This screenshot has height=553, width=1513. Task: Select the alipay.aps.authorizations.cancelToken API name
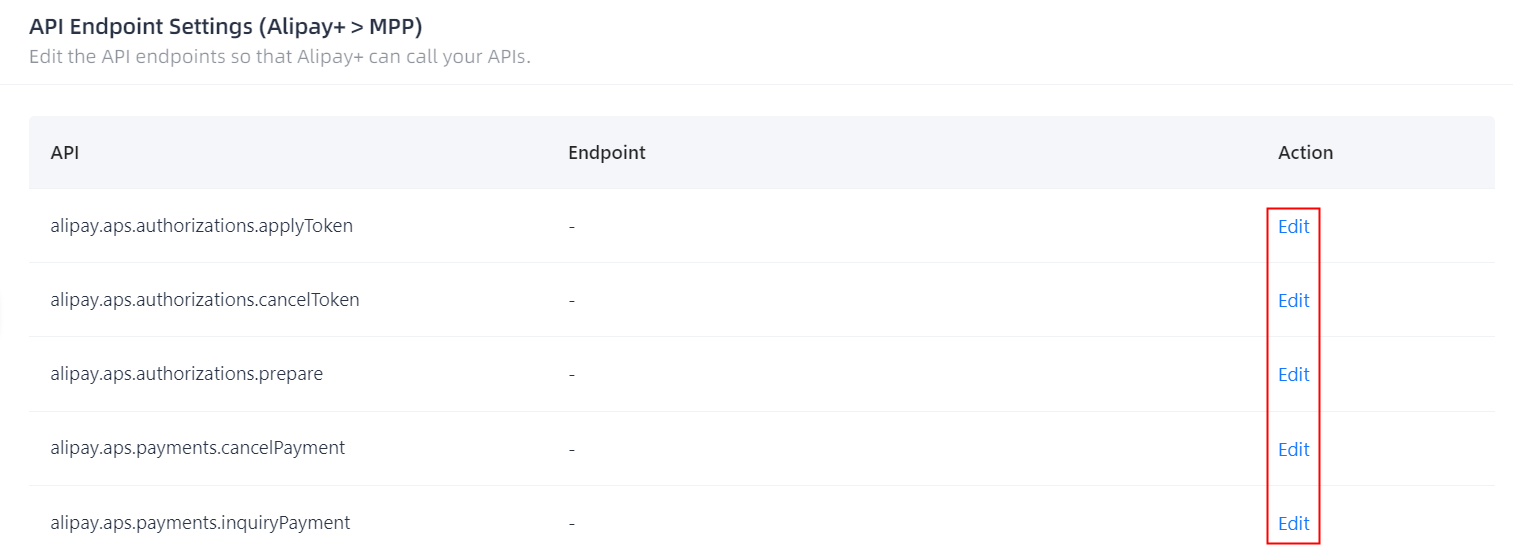click(x=204, y=300)
